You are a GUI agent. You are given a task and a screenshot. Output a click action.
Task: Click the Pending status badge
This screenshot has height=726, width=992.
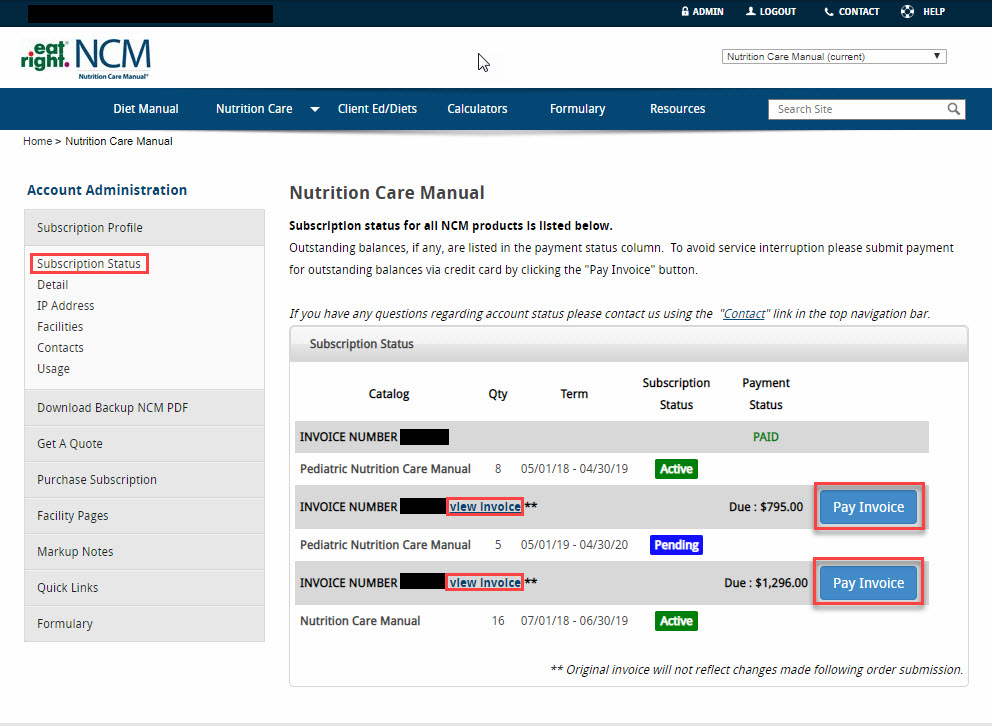(x=676, y=545)
